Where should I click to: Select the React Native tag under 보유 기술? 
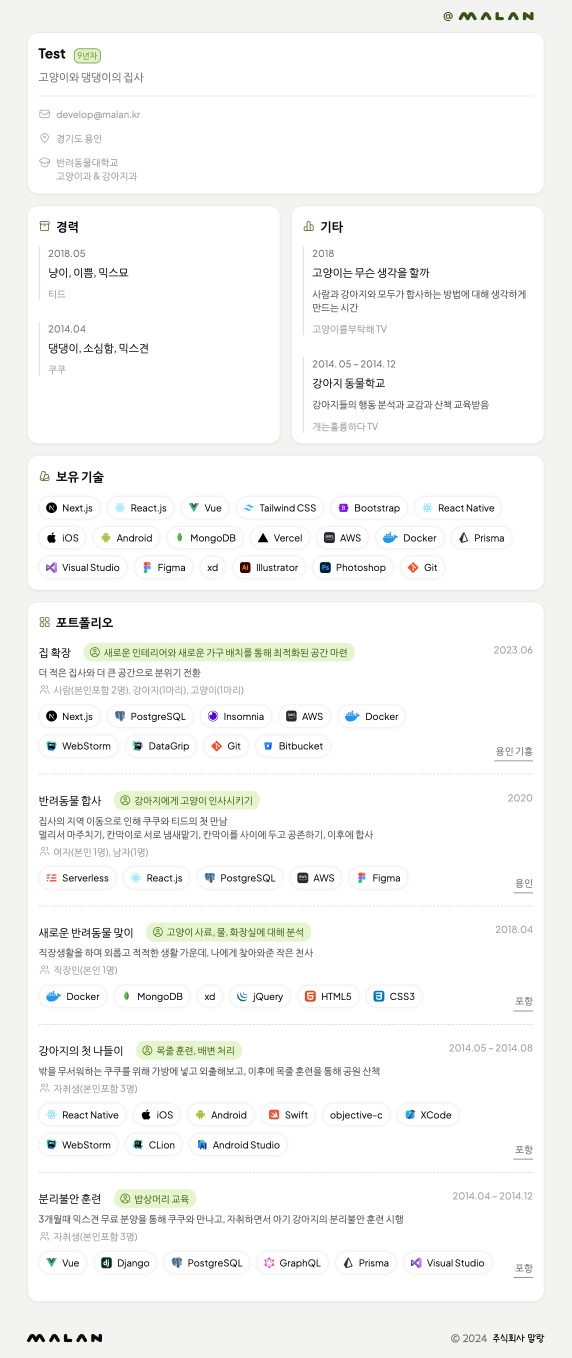(x=457, y=508)
